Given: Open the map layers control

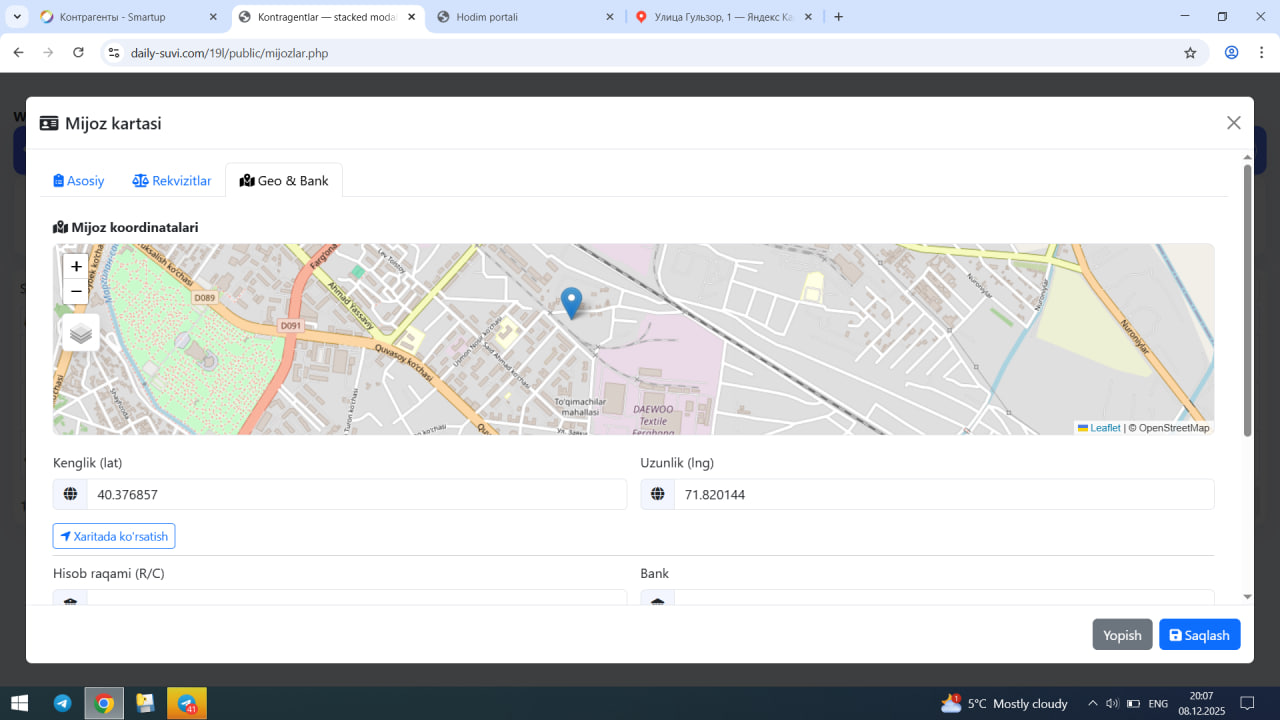Looking at the screenshot, I should tap(81, 333).
